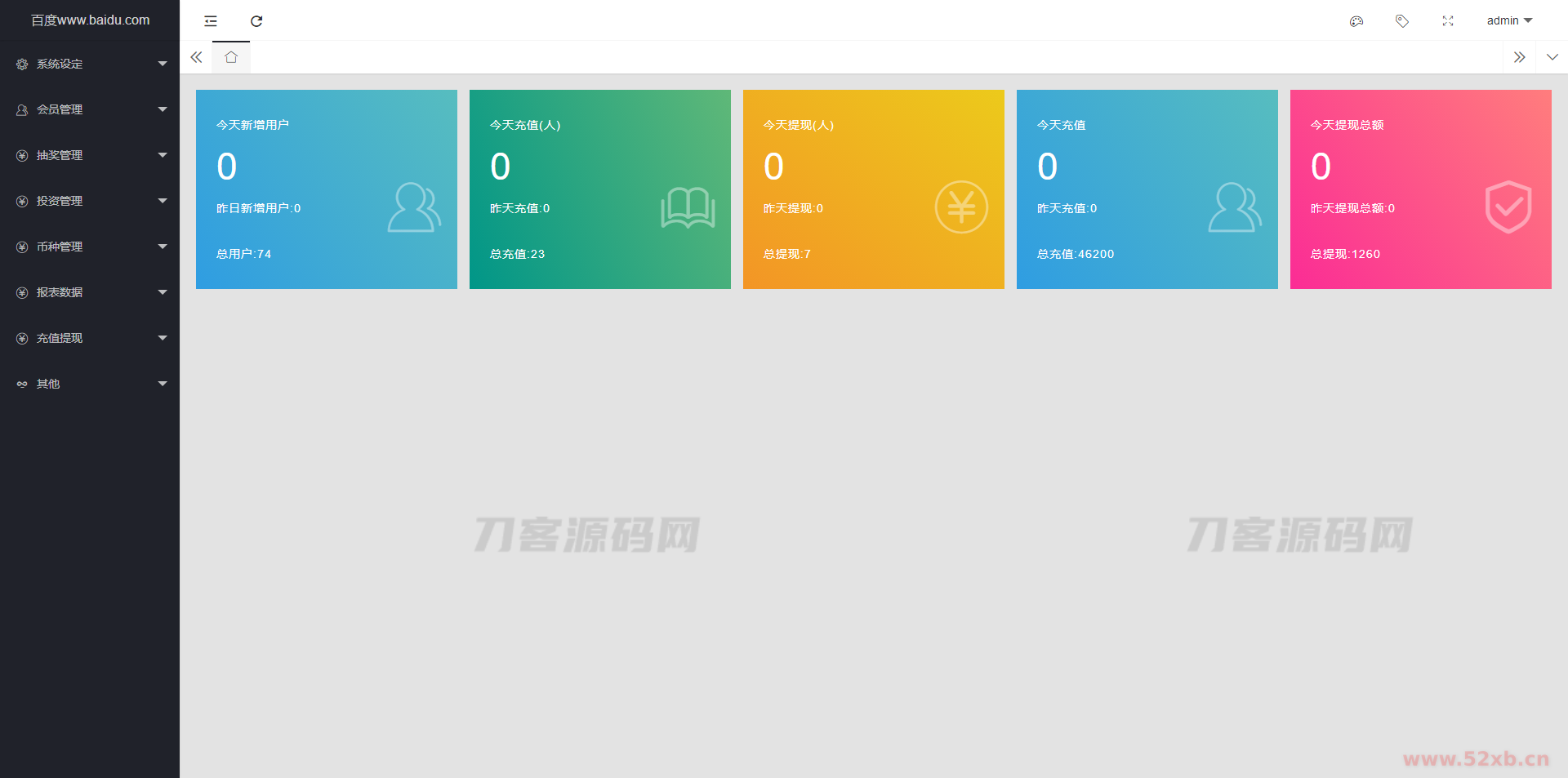1568x778 pixels.
Task: Open the 币种管理 menu item
Action: coord(60,246)
